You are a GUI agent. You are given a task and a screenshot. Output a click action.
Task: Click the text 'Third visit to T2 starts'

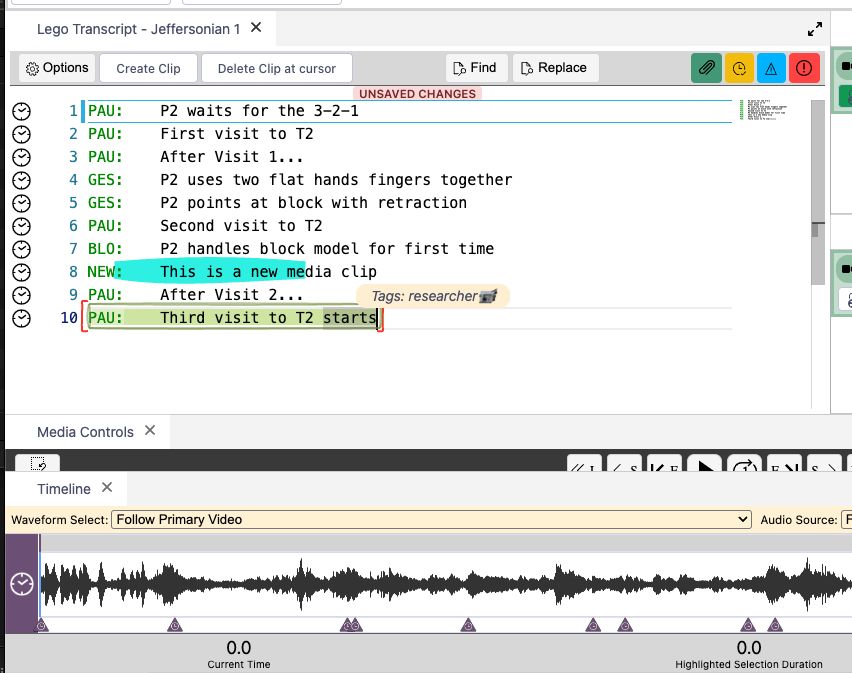pos(268,318)
